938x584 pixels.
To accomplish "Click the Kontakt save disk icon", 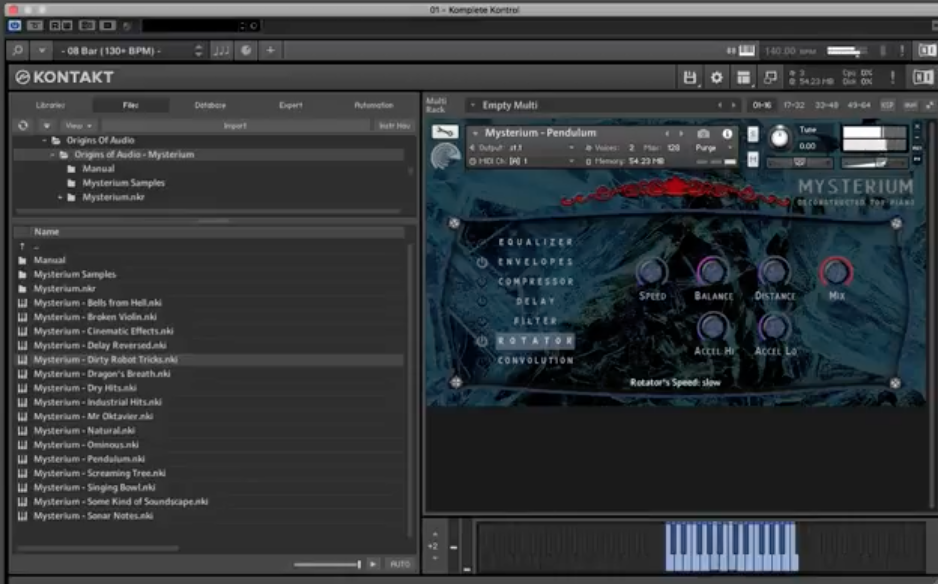I will (690, 77).
